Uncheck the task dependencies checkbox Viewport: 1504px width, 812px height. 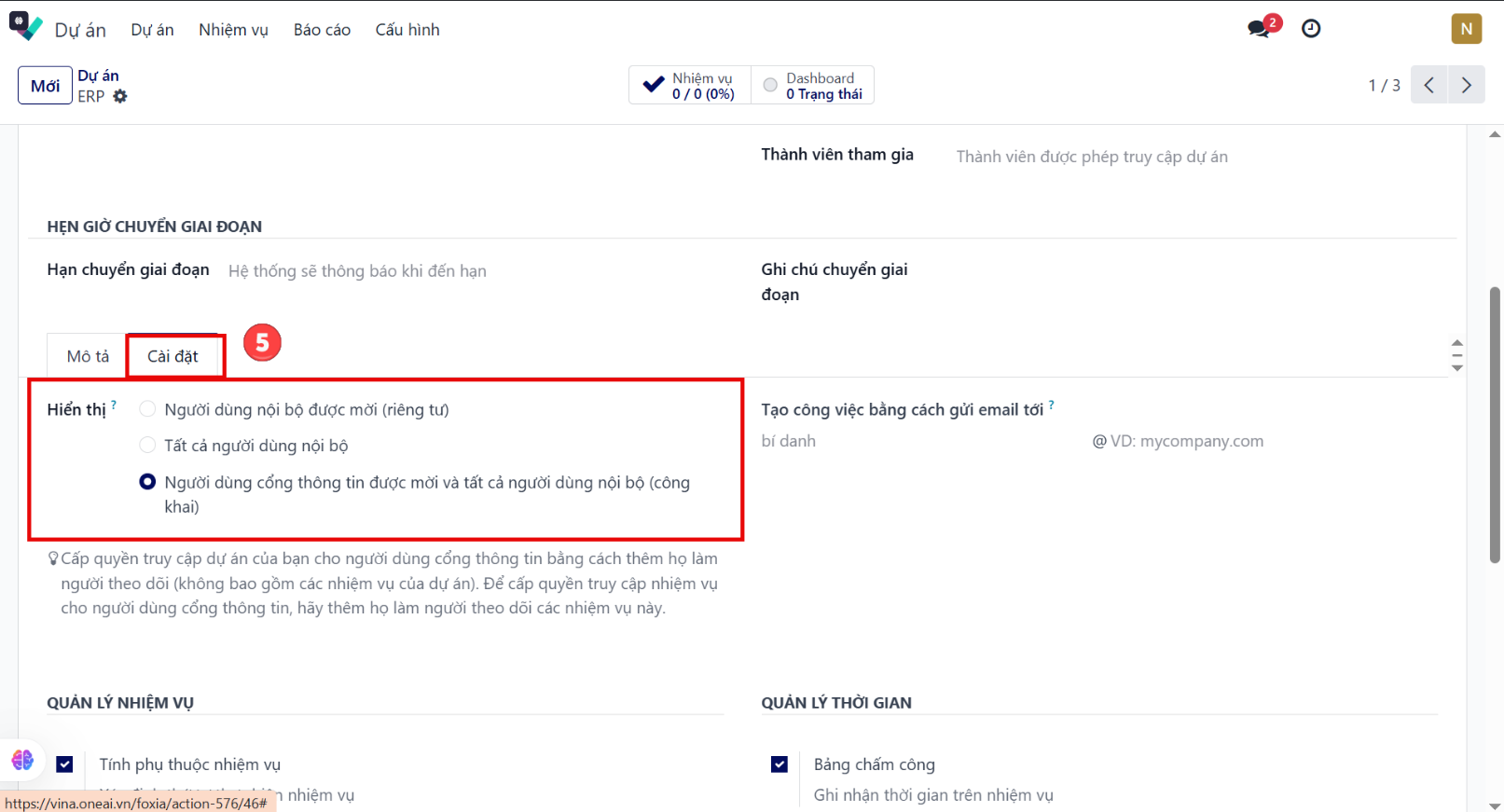[64, 764]
